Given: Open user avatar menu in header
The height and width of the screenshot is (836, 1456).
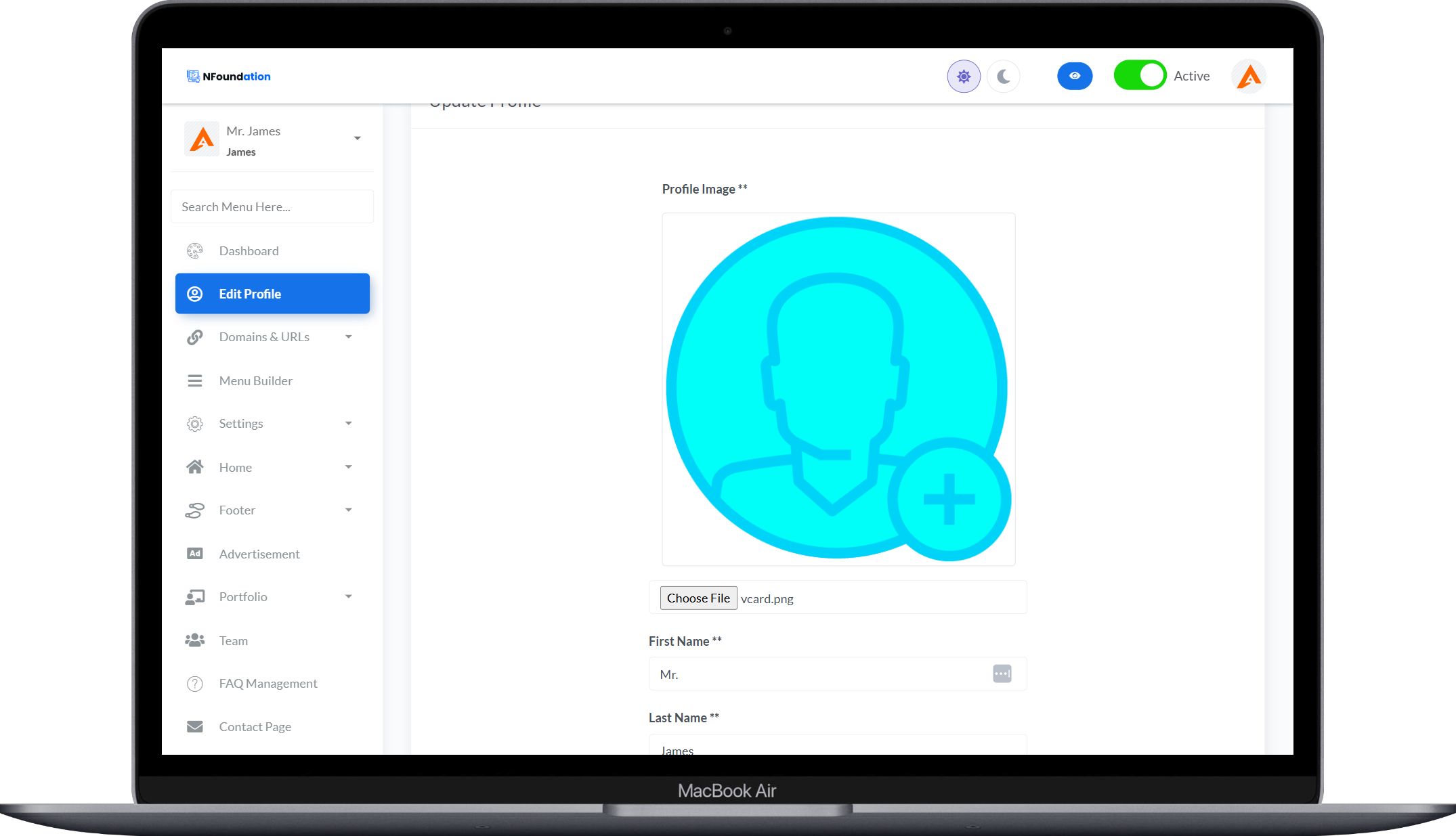Looking at the screenshot, I should tap(1248, 76).
